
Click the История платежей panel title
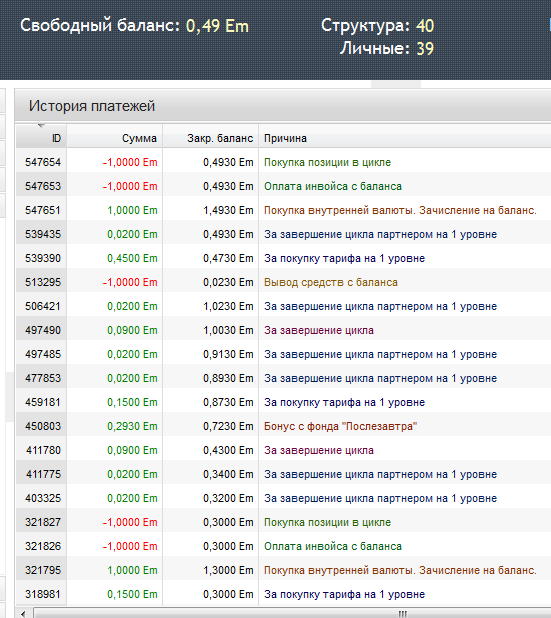click(92, 106)
